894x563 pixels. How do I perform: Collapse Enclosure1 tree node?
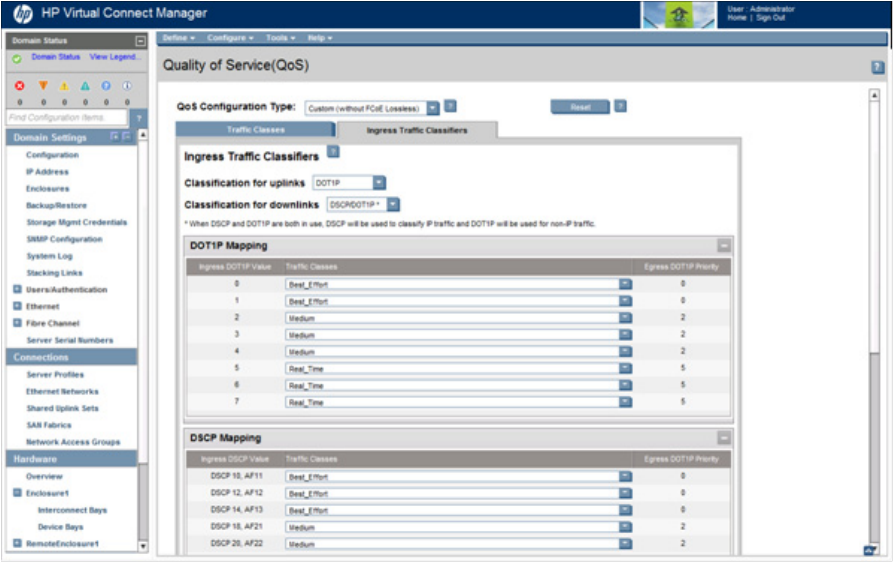17,493
